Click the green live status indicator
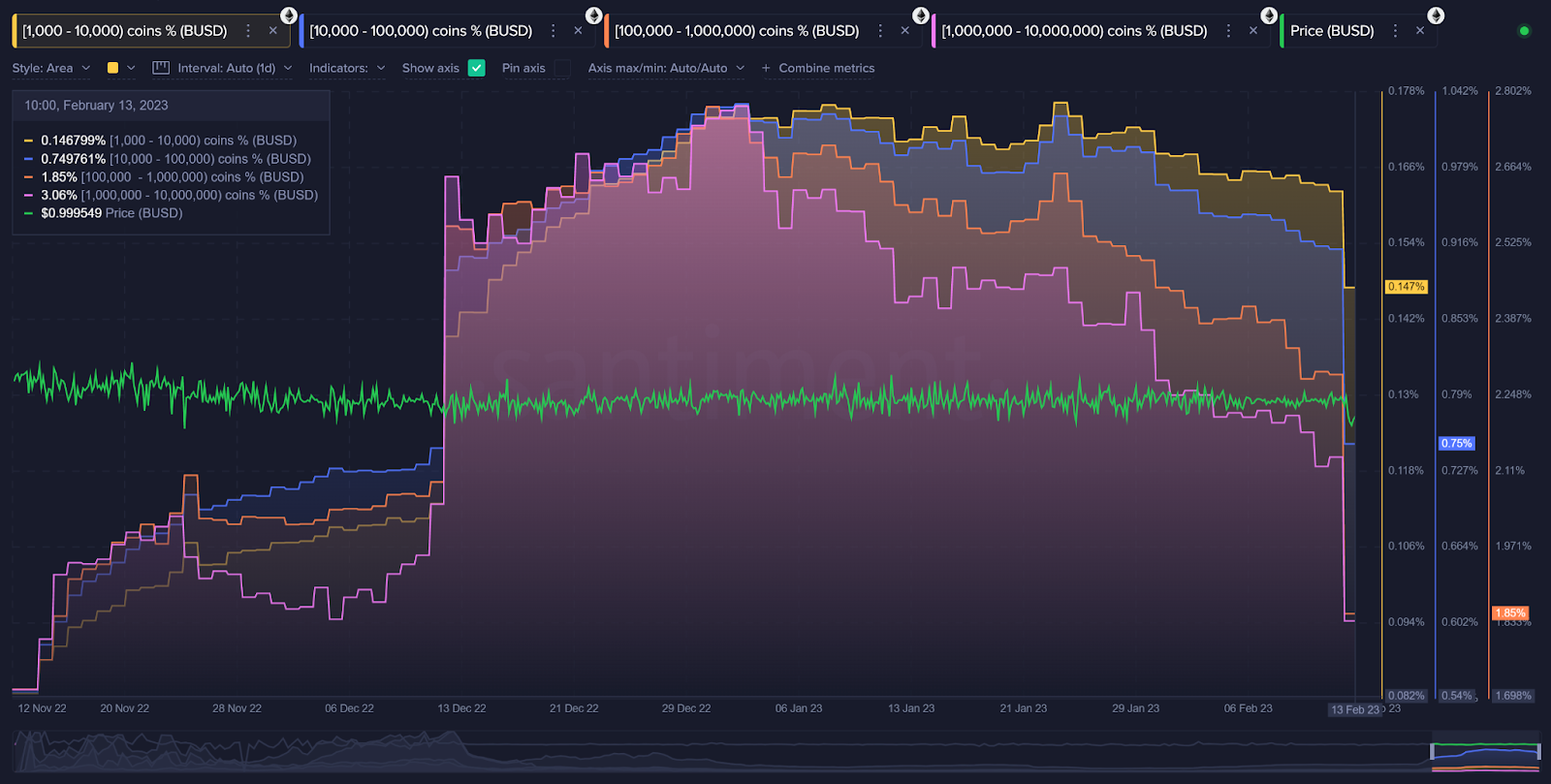Image resolution: width=1551 pixels, height=784 pixels. click(x=1524, y=31)
